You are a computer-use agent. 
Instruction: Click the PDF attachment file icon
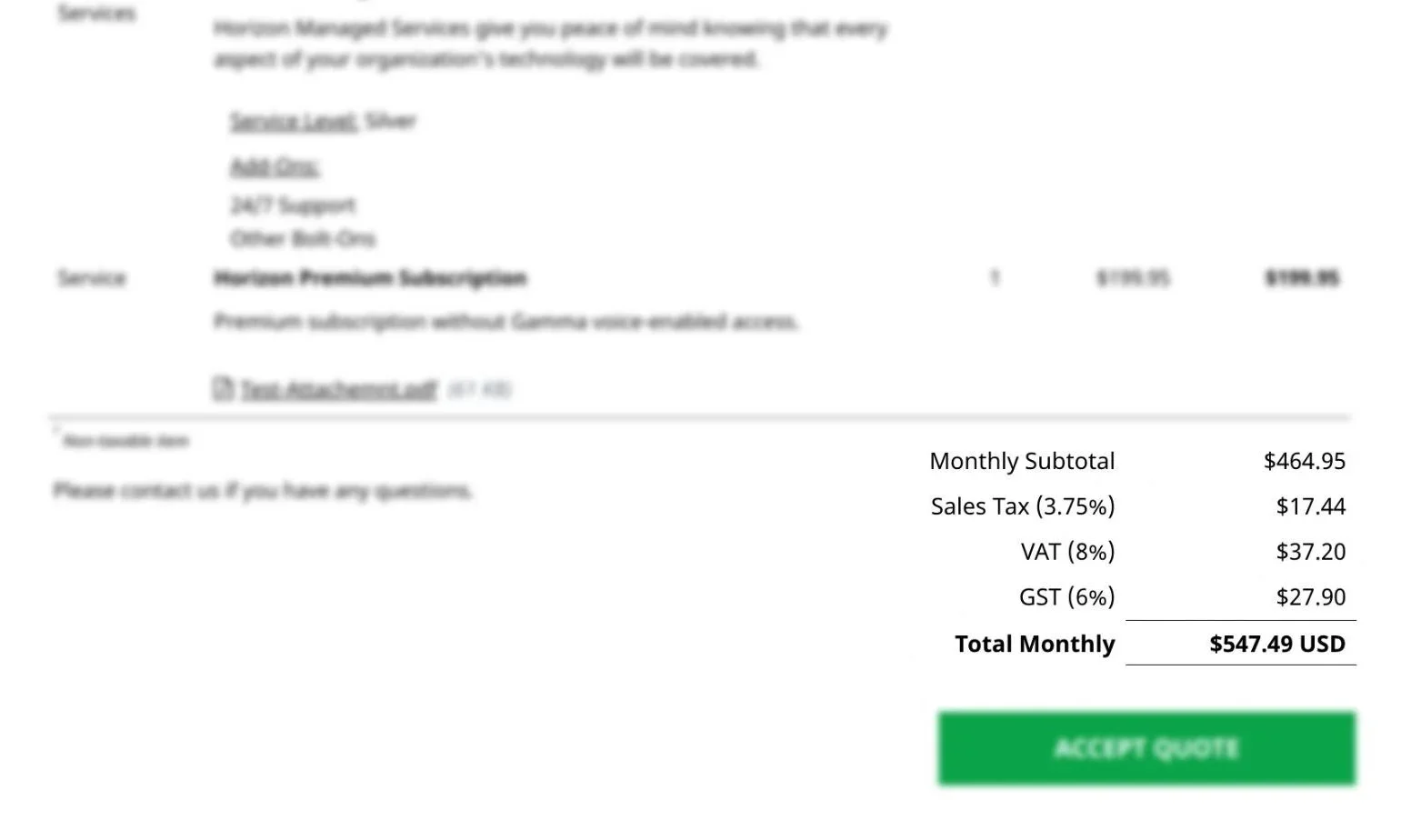coord(223,389)
